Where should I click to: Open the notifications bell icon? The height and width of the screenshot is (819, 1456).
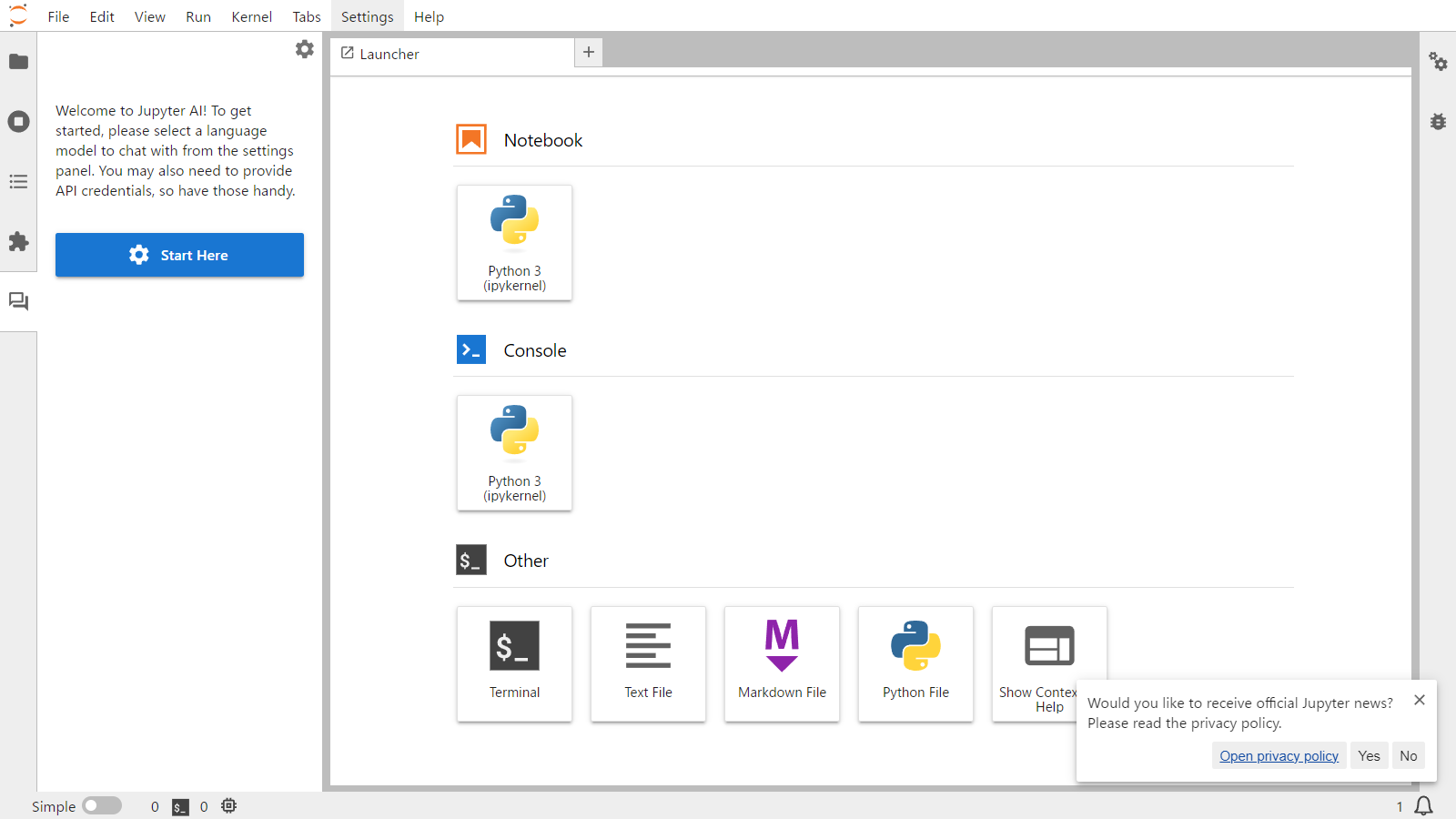click(x=1424, y=806)
